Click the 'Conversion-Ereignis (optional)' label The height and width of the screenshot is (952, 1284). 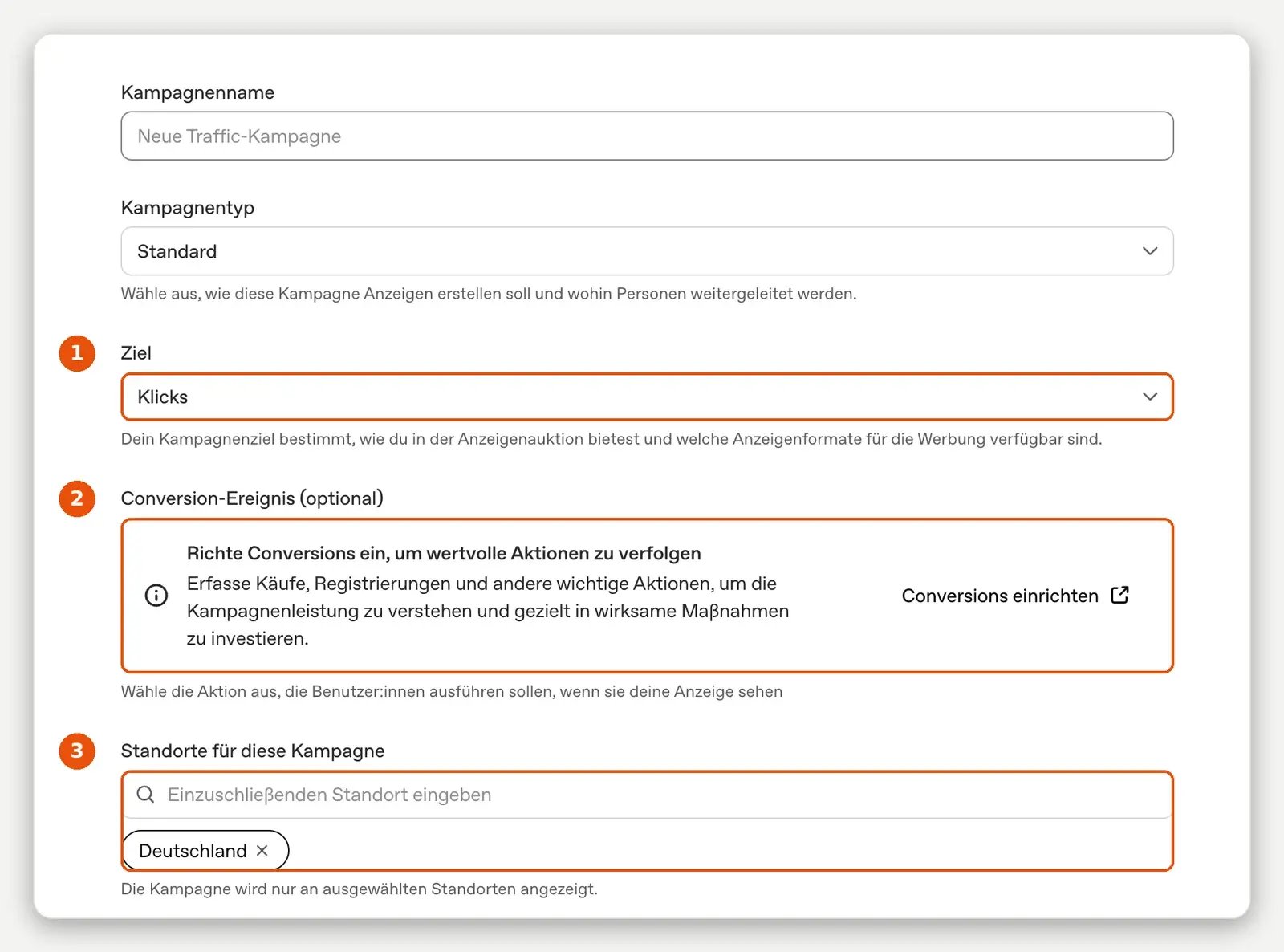(252, 498)
